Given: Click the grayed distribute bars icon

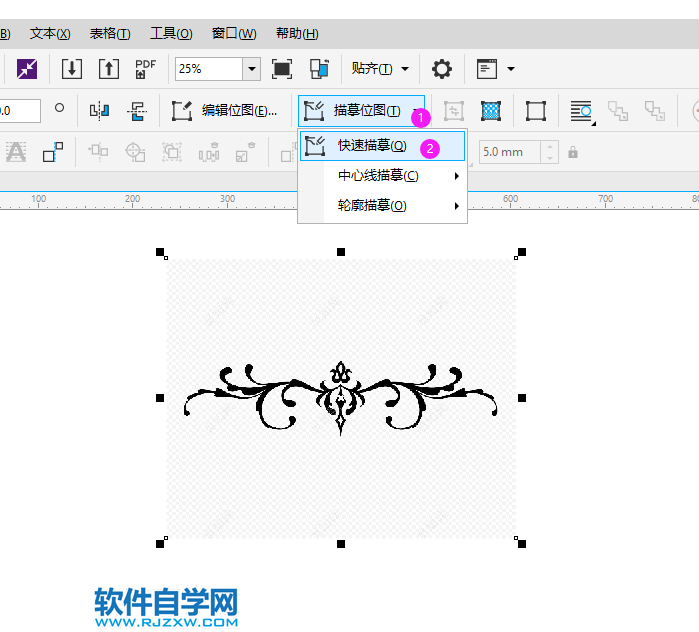Looking at the screenshot, I should point(209,152).
